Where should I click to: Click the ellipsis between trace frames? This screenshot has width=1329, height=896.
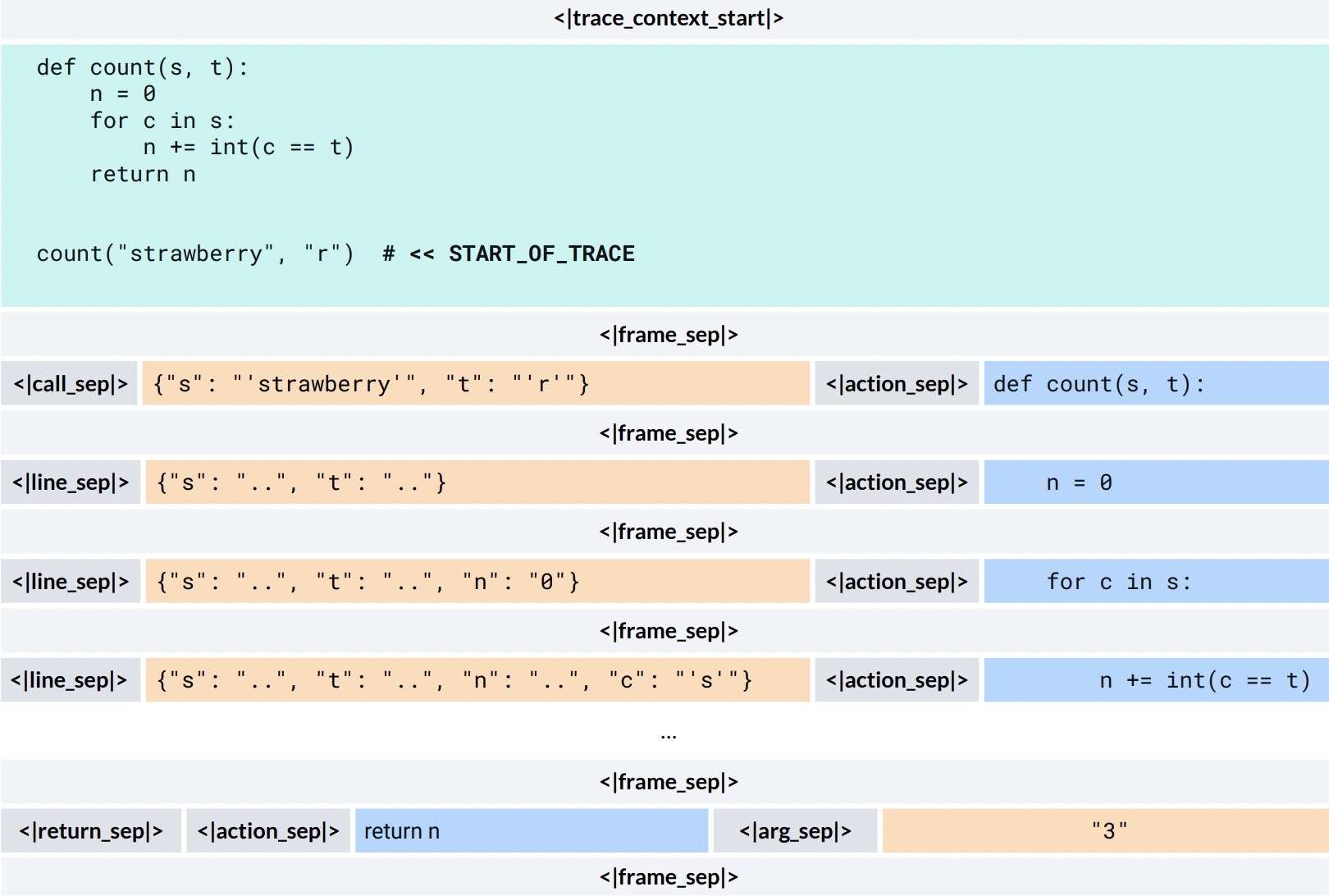(668, 735)
